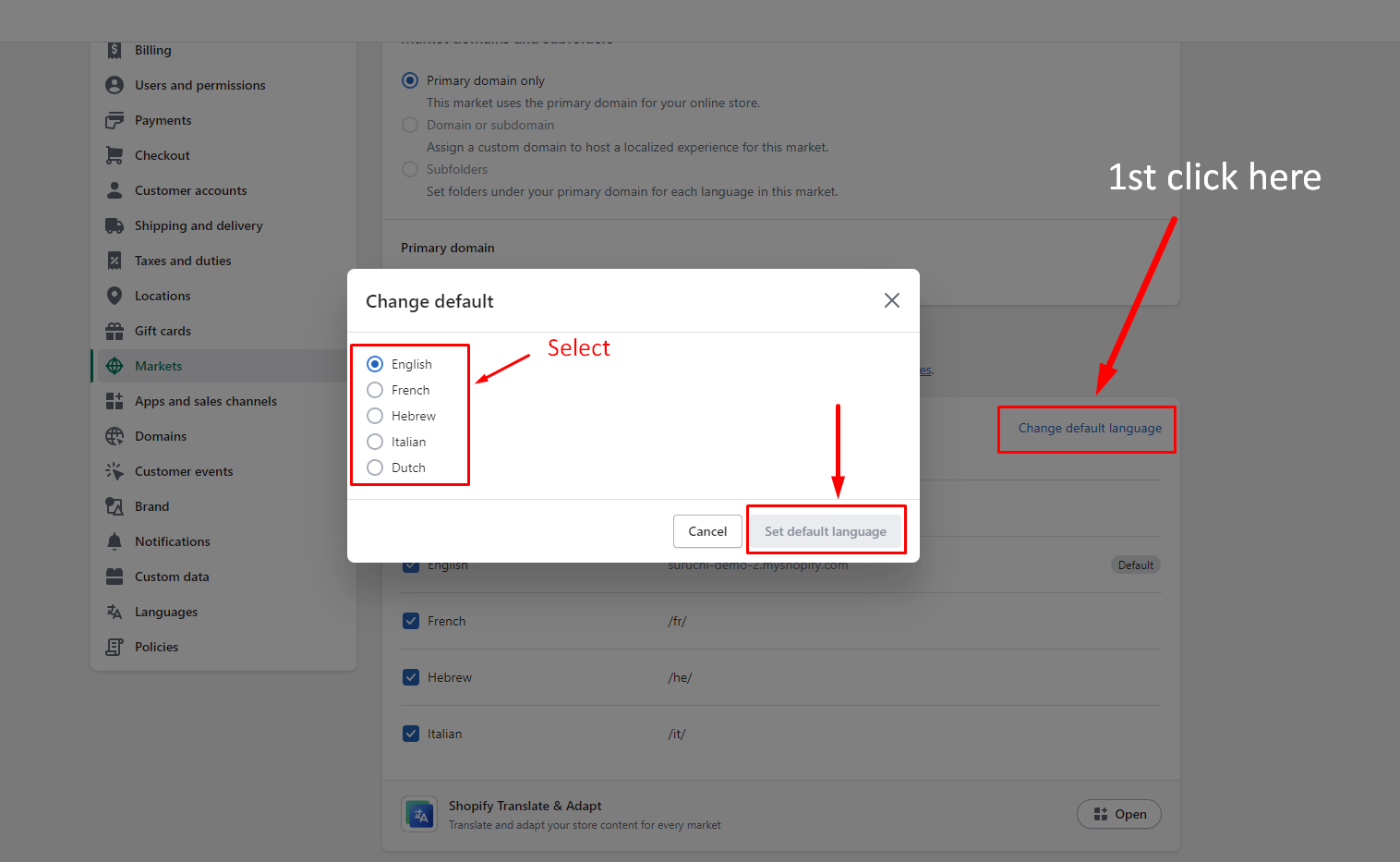The image size is (1400, 862).
Task: Pick the Italian radio option
Action: (375, 442)
